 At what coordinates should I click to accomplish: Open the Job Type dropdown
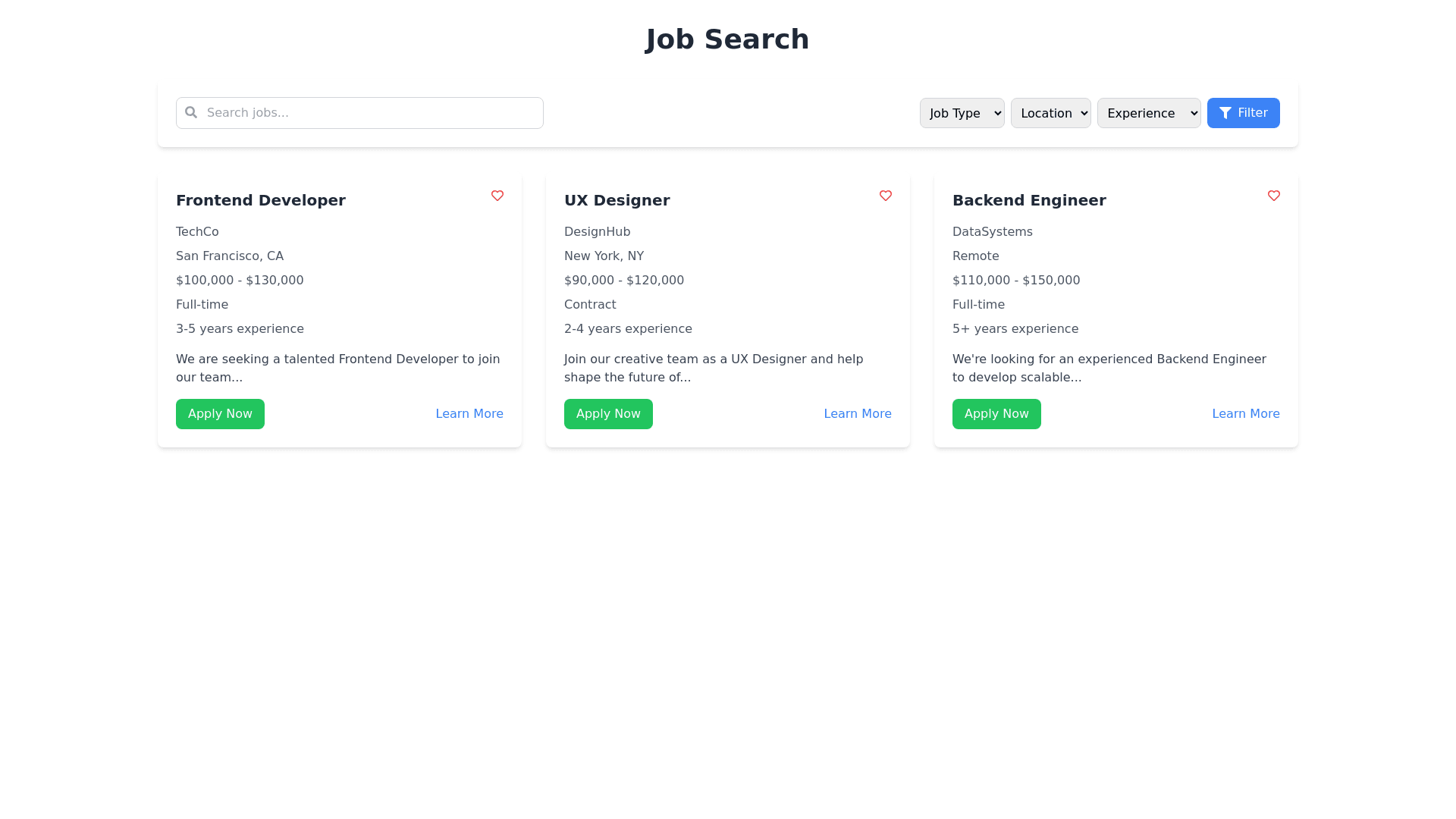click(962, 113)
